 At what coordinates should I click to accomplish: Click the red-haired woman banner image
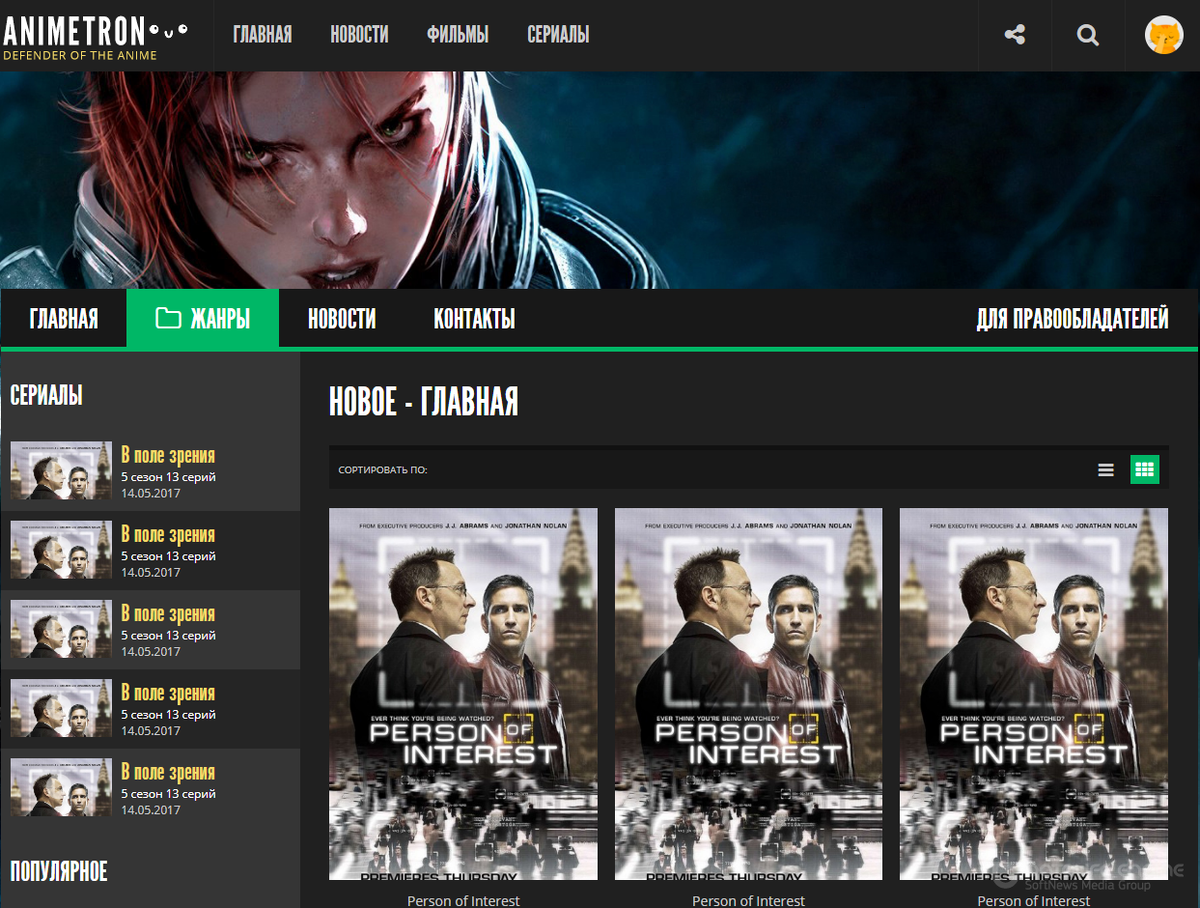pos(600,180)
